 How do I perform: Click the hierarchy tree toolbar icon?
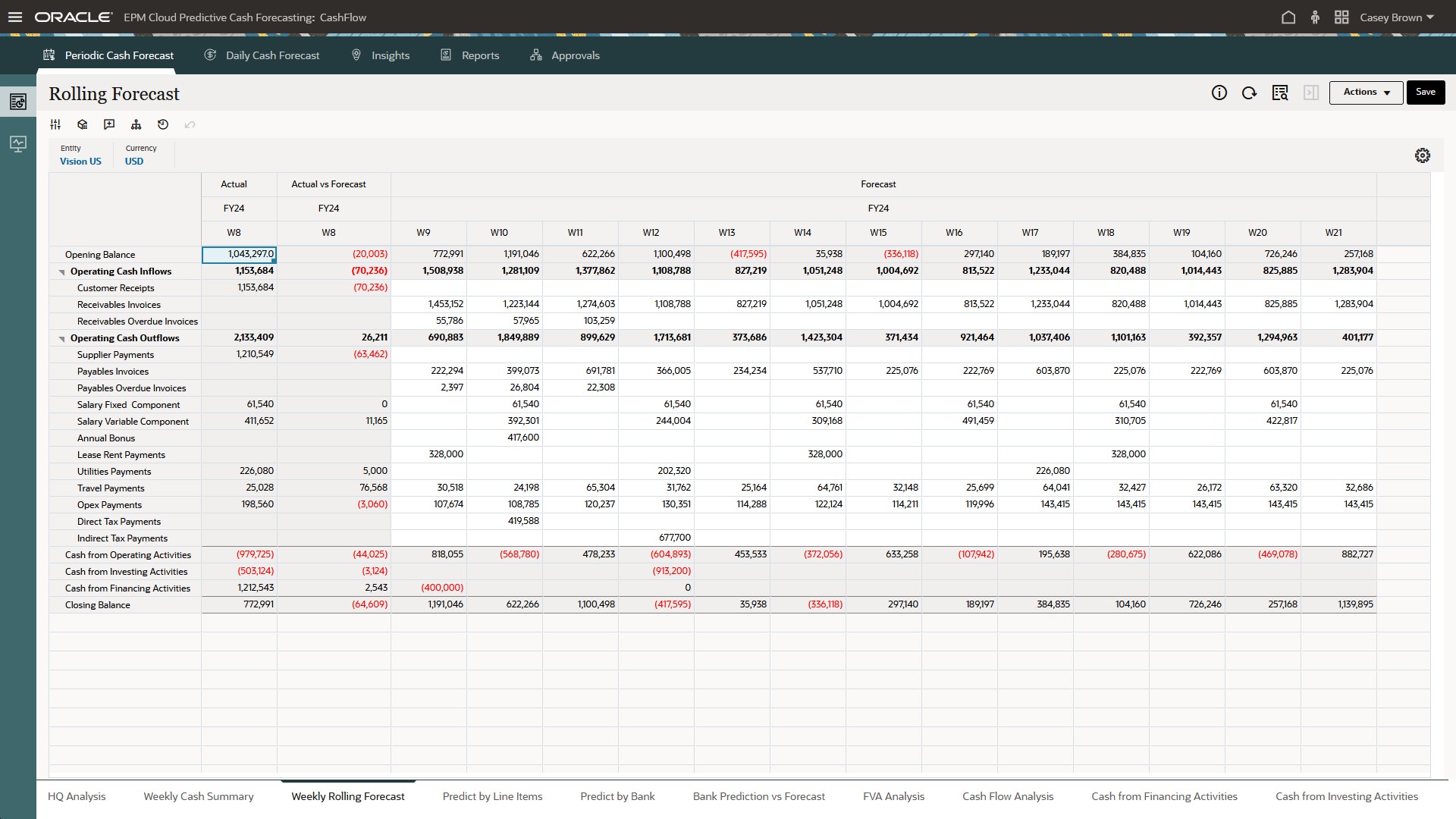(x=136, y=124)
